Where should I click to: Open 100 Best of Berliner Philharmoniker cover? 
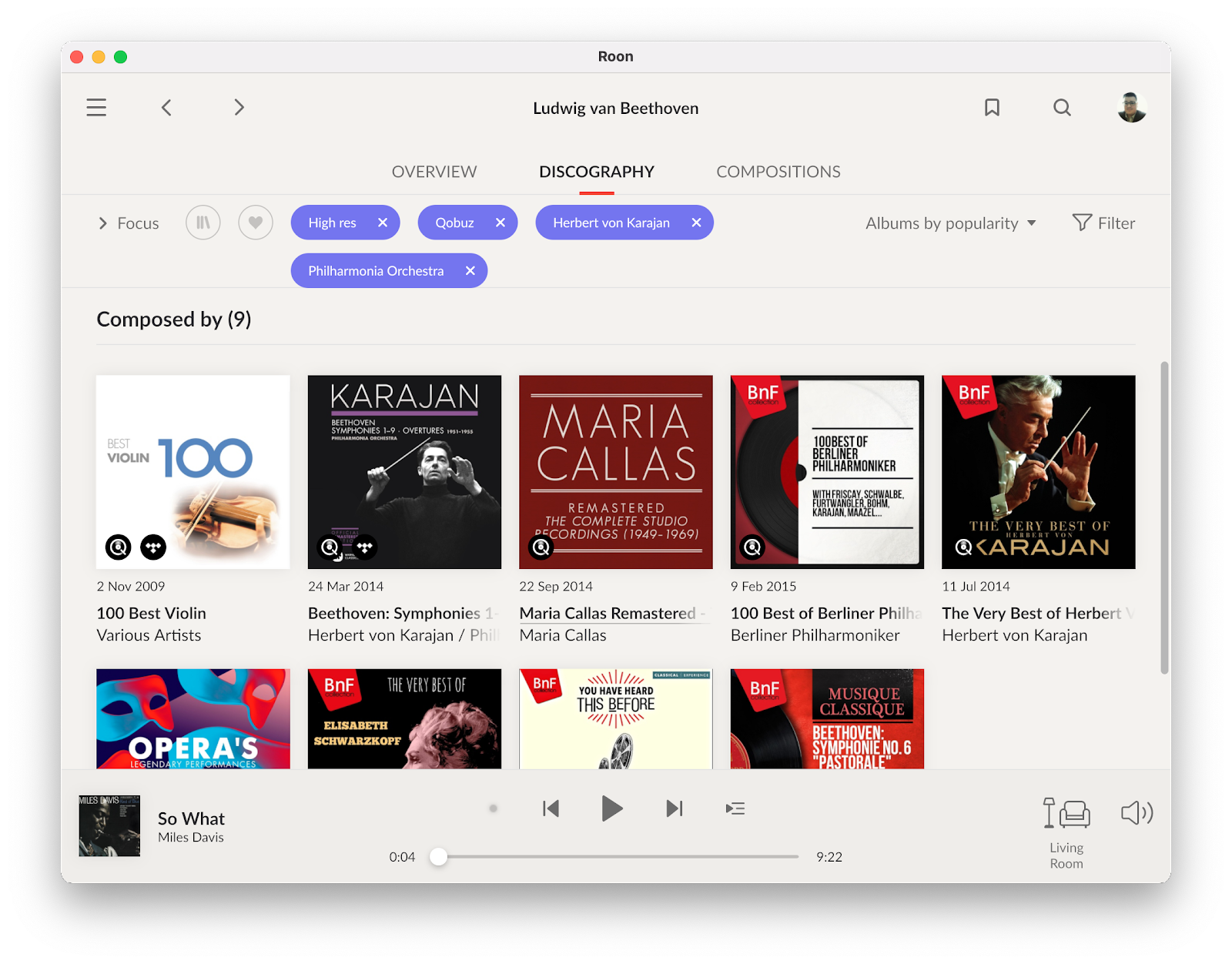pos(827,472)
